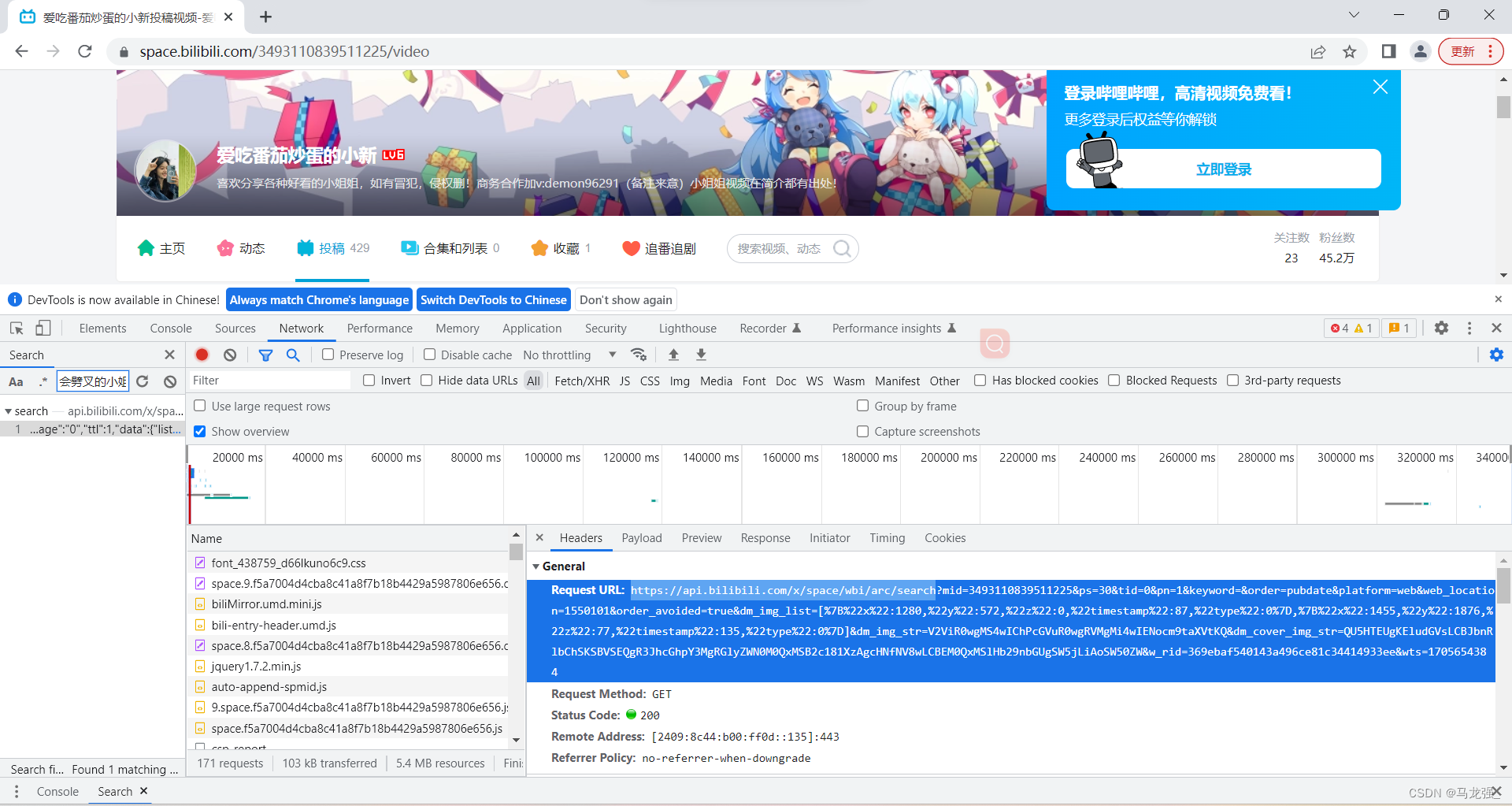This screenshot has height=806, width=1512.
Task: Check the Invert filter checkbox
Action: 369,381
